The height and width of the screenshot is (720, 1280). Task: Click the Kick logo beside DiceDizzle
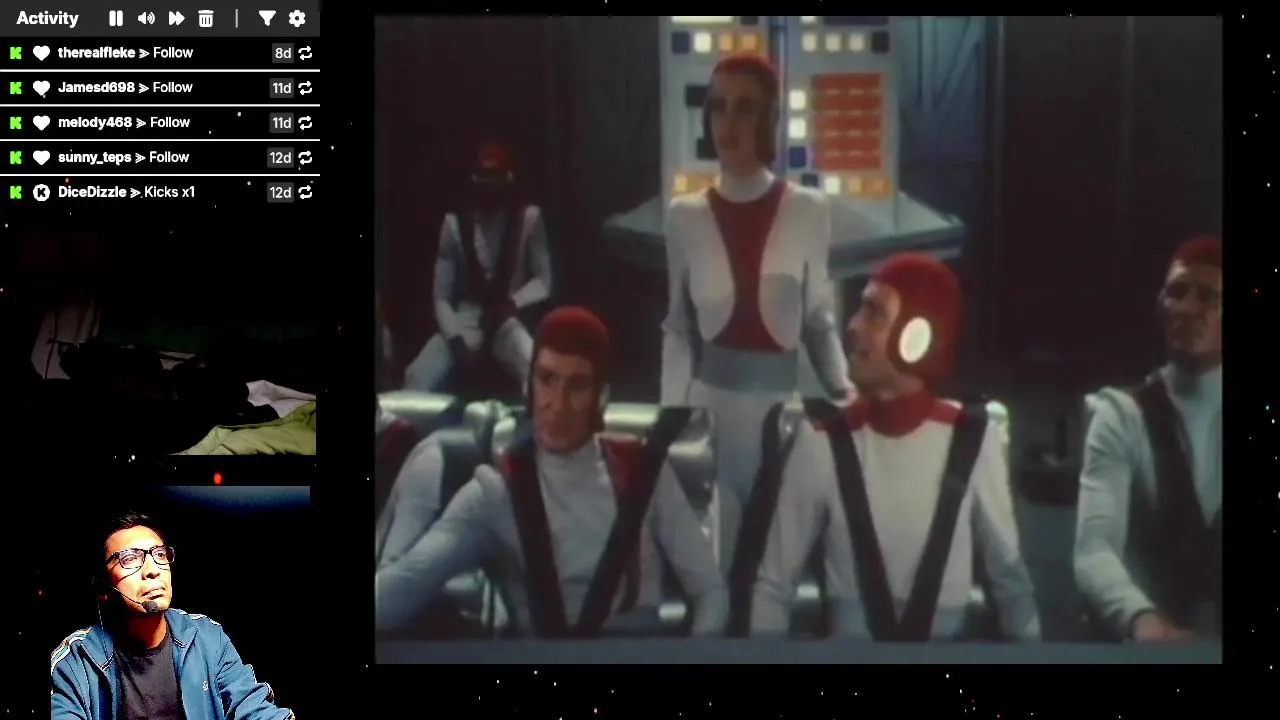16,193
